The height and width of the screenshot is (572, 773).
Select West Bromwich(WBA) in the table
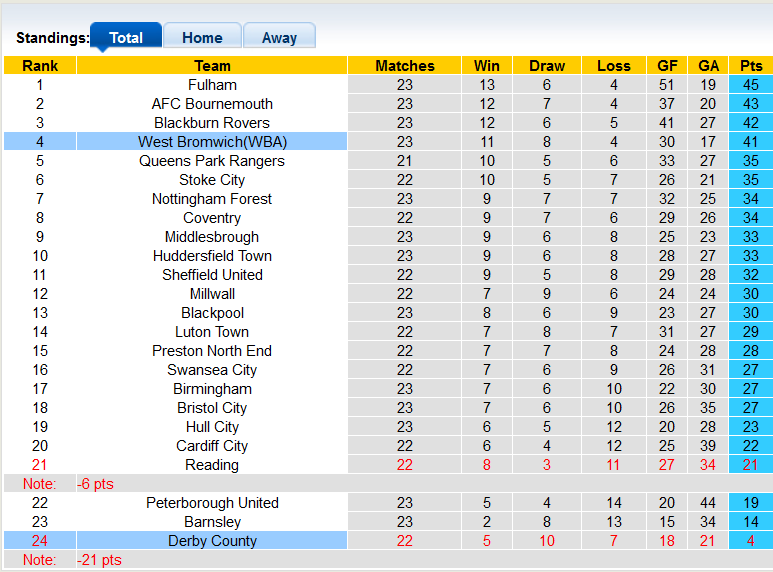[212, 142]
